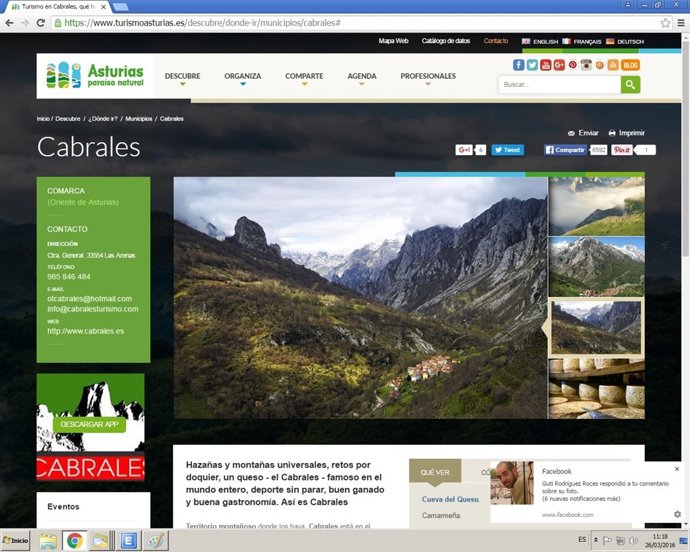Image resolution: width=690 pixels, height=552 pixels.
Task: Expand the DESCUBRE navigation menu
Action: pyautogui.click(x=183, y=77)
